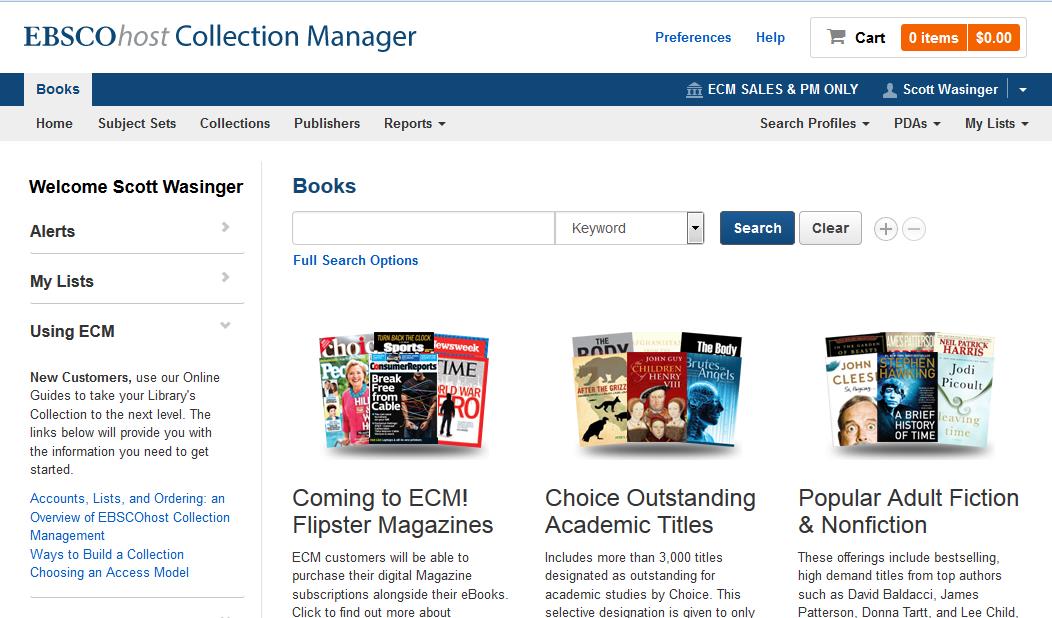This screenshot has height=618, width=1052.
Task: Expand the My Lists sidebar section
Action: tap(136, 281)
